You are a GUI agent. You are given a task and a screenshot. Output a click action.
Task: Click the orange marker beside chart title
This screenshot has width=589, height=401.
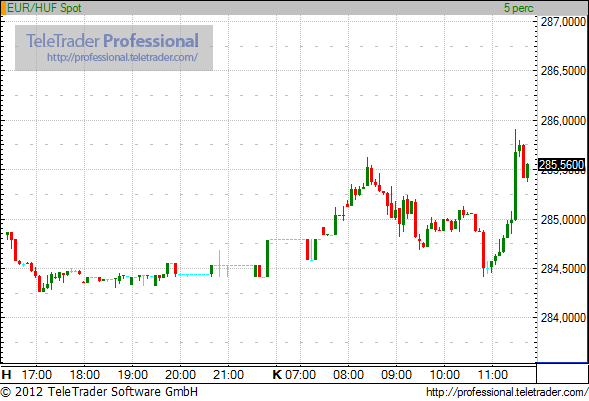[x=3, y=8]
